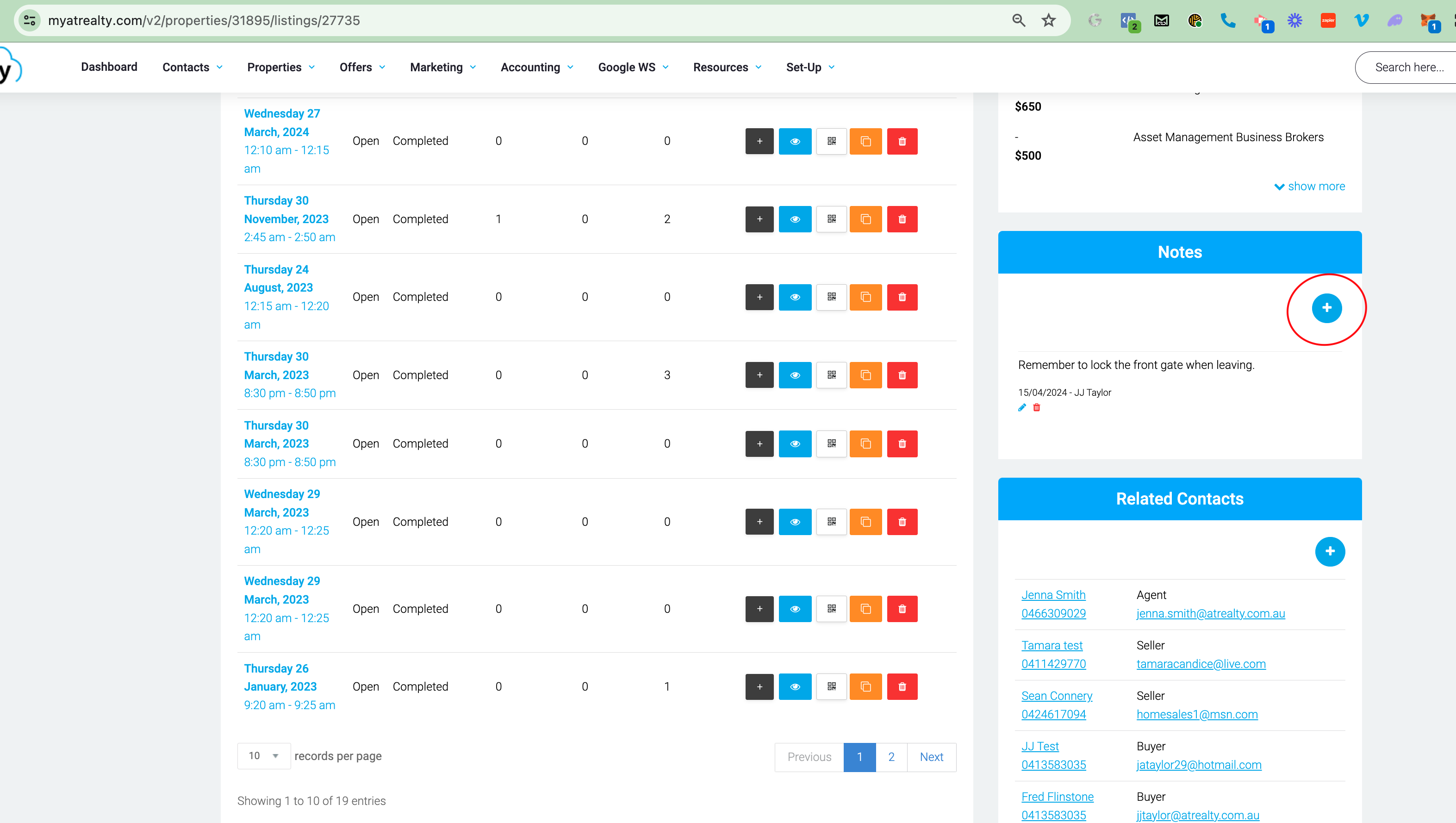Select page 1 in pagination
This screenshot has height=823, width=1456.
pos(860,757)
